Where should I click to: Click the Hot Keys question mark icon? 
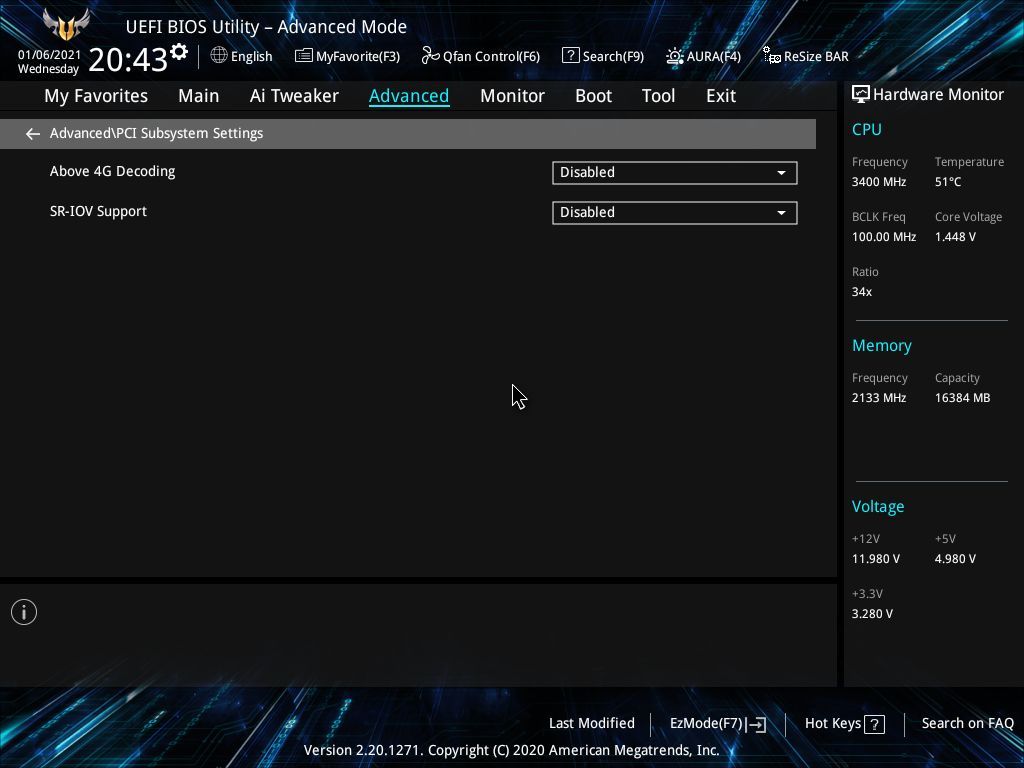(874, 724)
